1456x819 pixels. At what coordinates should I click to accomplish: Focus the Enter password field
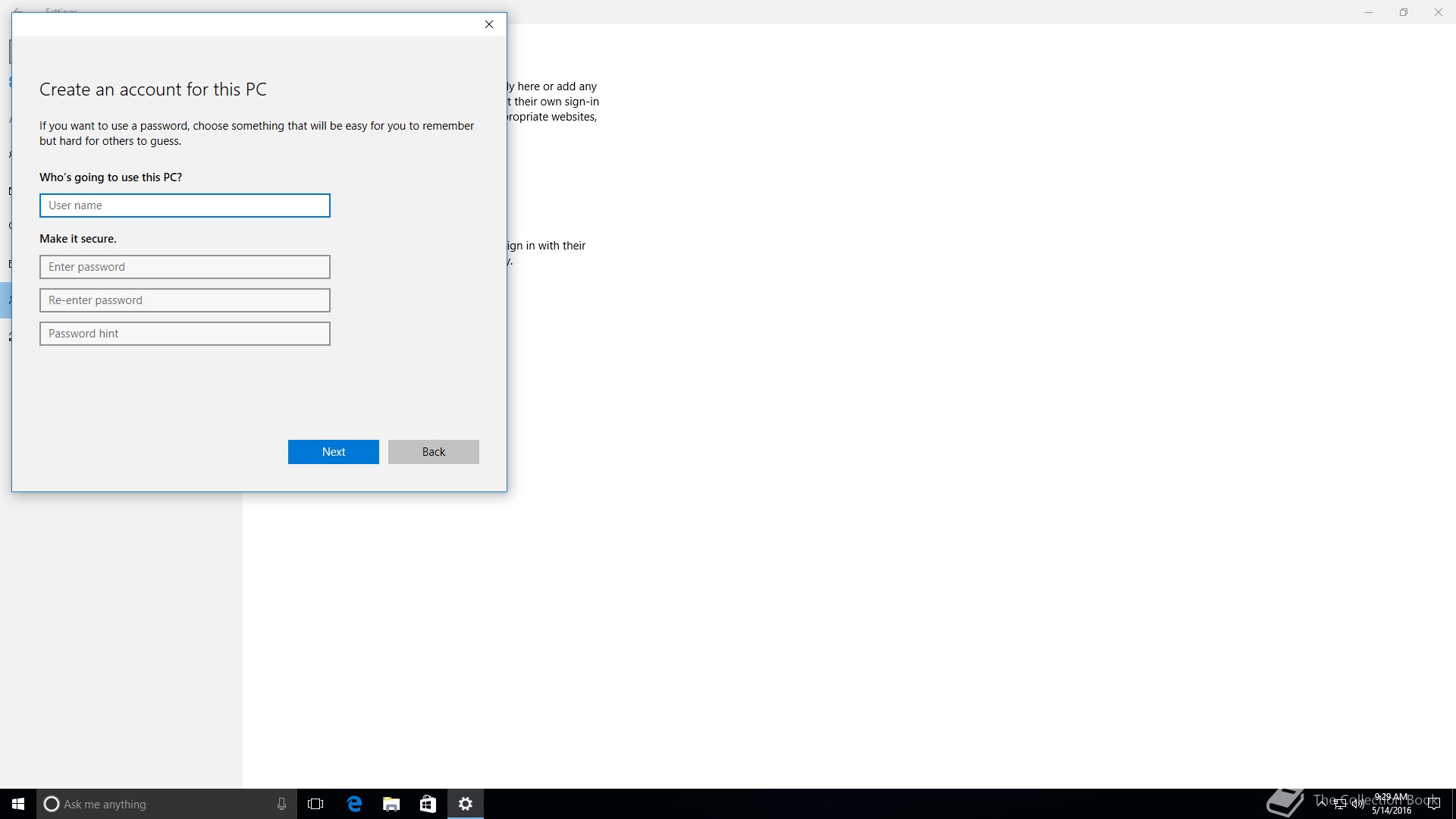tap(185, 267)
